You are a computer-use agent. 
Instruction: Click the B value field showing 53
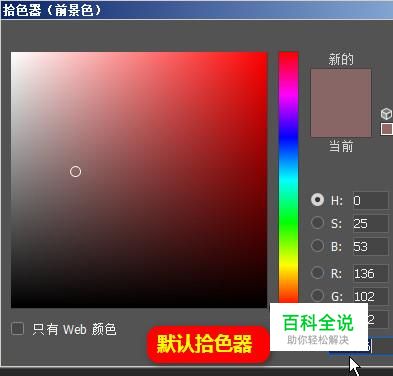pyautogui.click(x=371, y=247)
